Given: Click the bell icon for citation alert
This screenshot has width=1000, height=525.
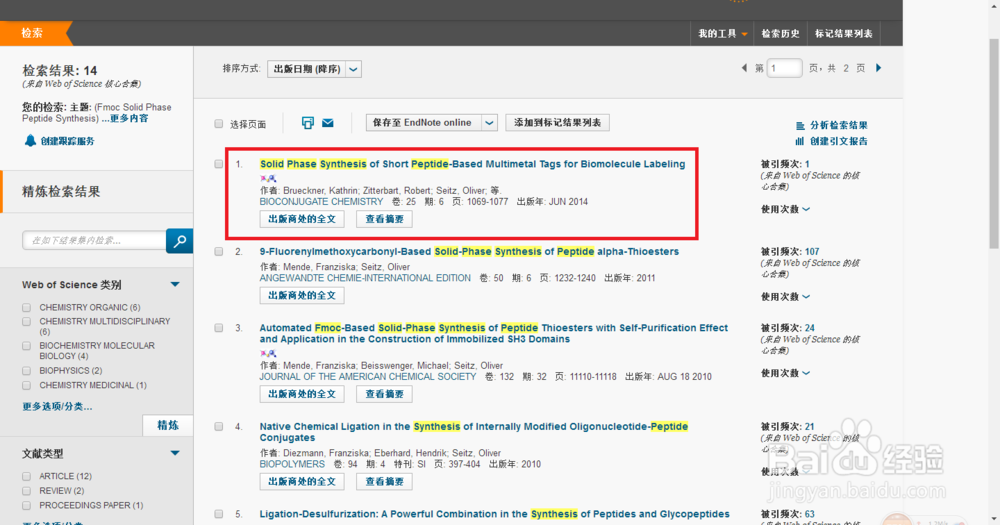Looking at the screenshot, I should click(30, 140).
